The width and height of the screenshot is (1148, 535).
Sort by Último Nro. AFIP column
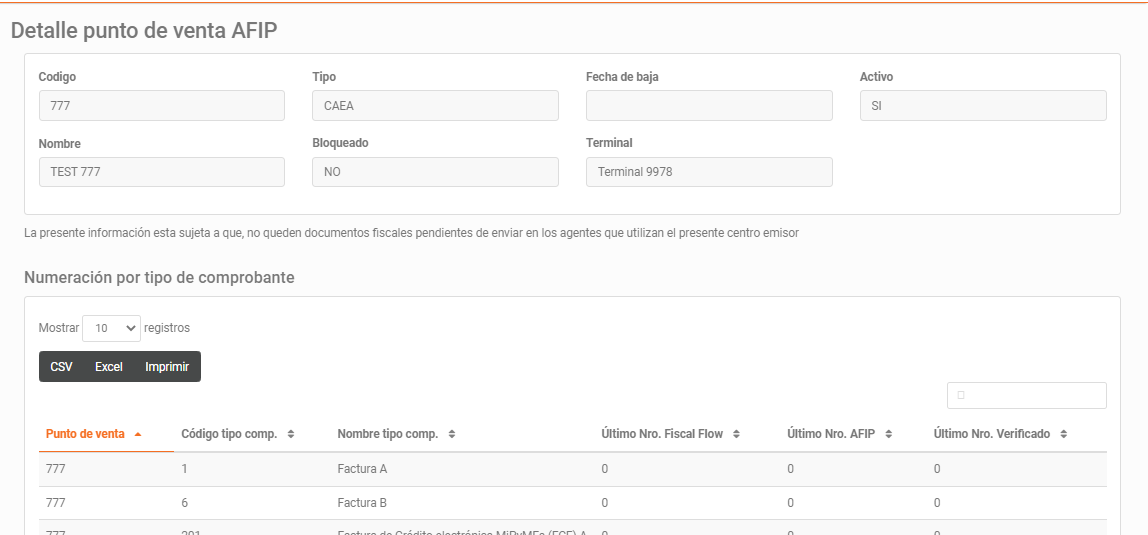pyautogui.click(x=853, y=434)
